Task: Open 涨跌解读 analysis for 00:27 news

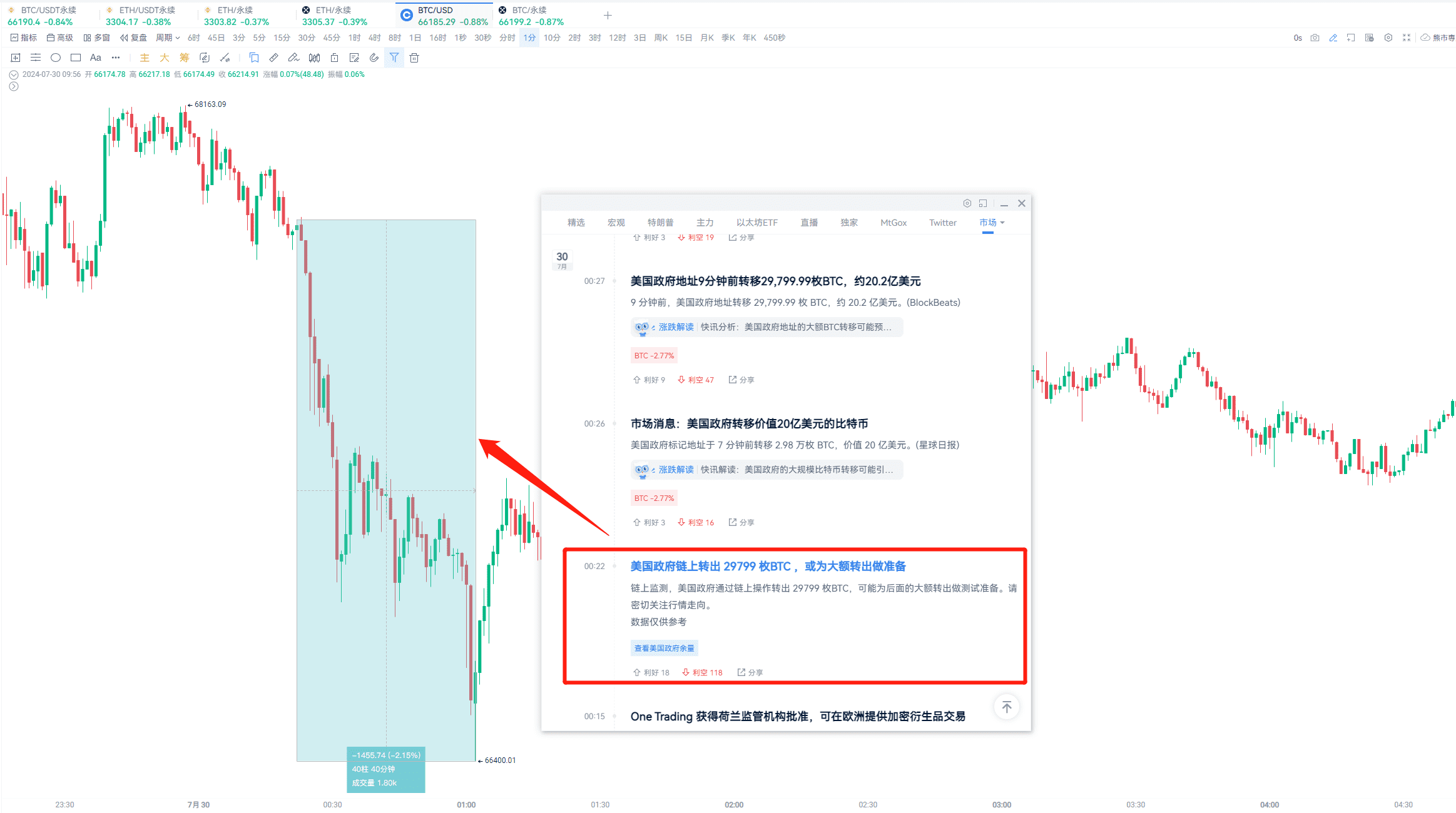Action: click(766, 327)
